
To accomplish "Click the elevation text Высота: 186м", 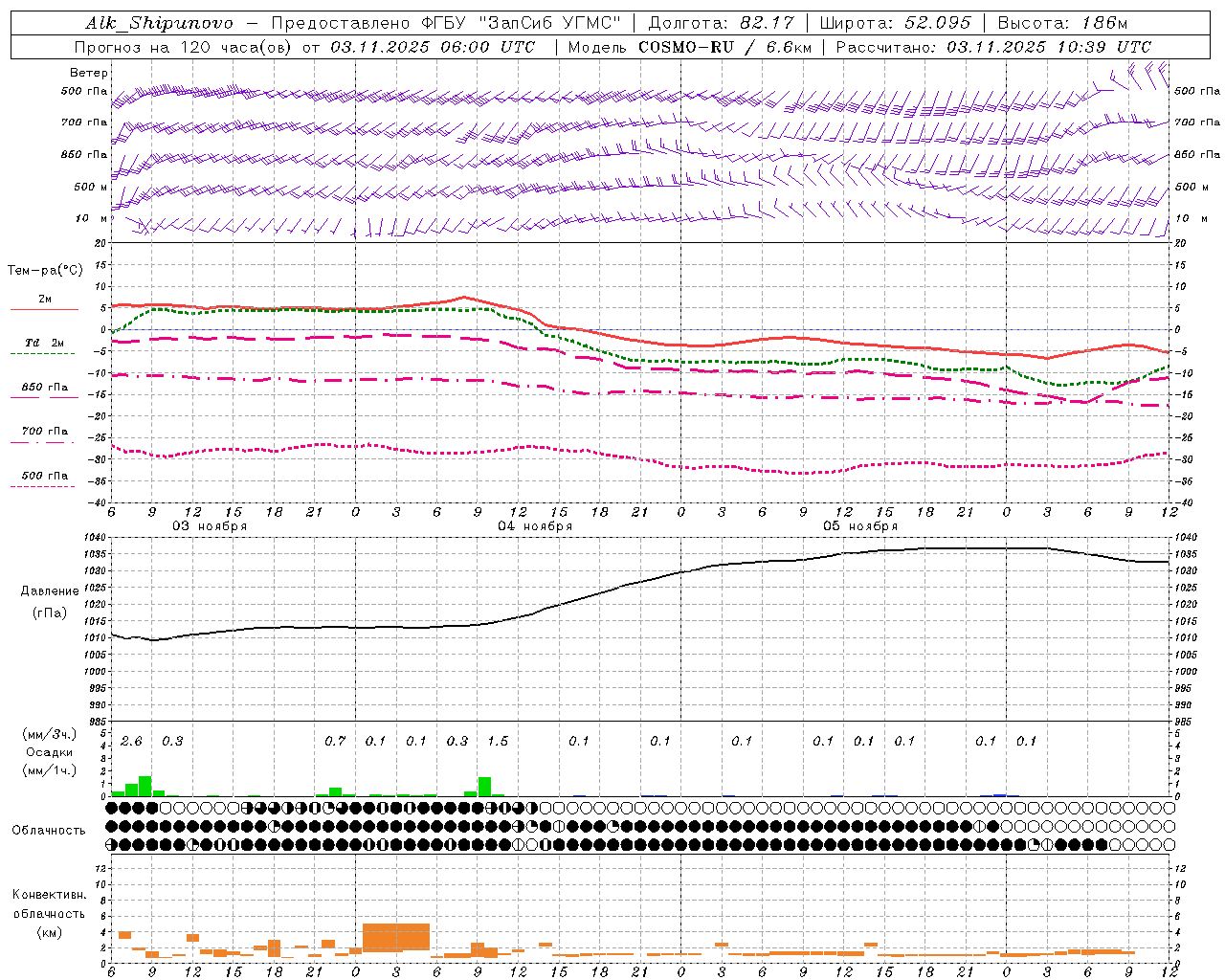I will point(1062,23).
